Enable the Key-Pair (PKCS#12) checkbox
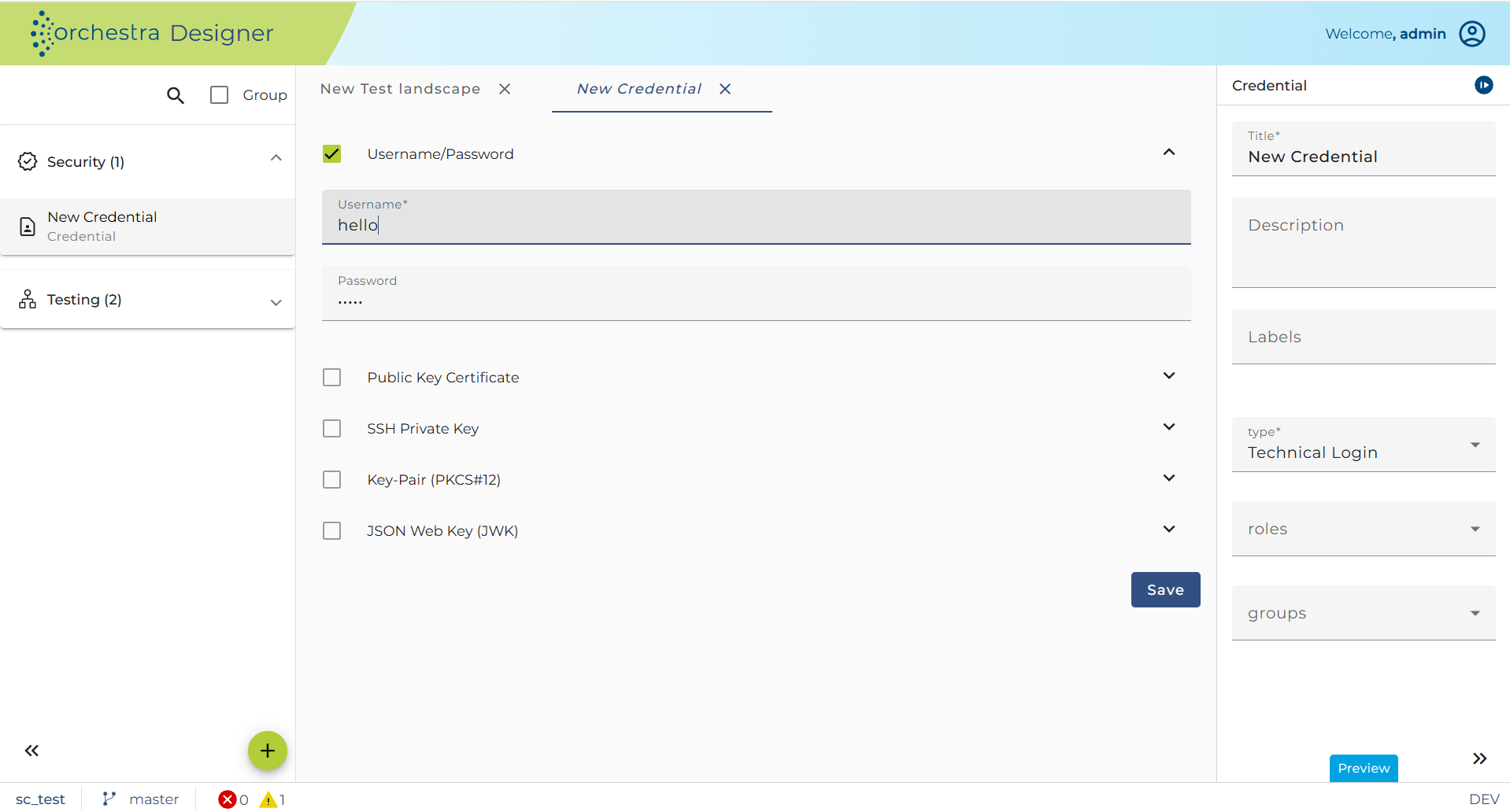Image resolution: width=1510 pixels, height=812 pixels. [332, 480]
